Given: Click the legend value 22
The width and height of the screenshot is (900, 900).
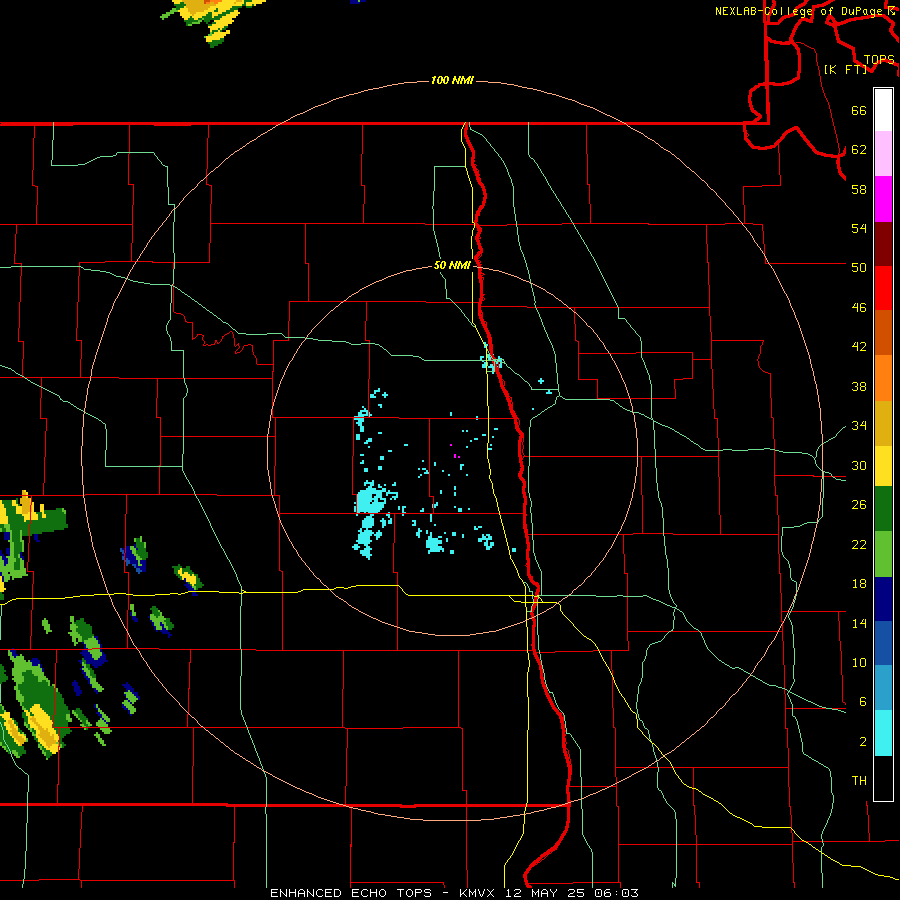Looking at the screenshot, I should 859,545.
